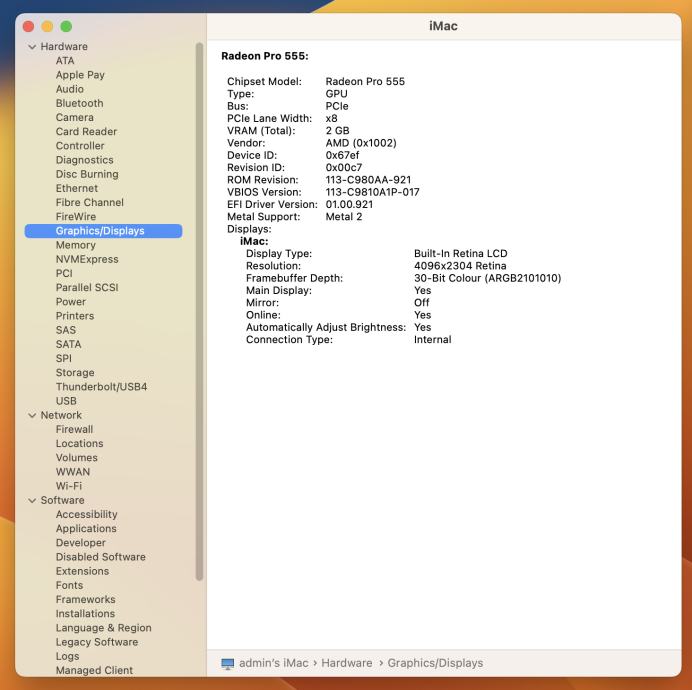The width and height of the screenshot is (692, 690).
Task: Show Disabled Software entry
Action: (101, 557)
